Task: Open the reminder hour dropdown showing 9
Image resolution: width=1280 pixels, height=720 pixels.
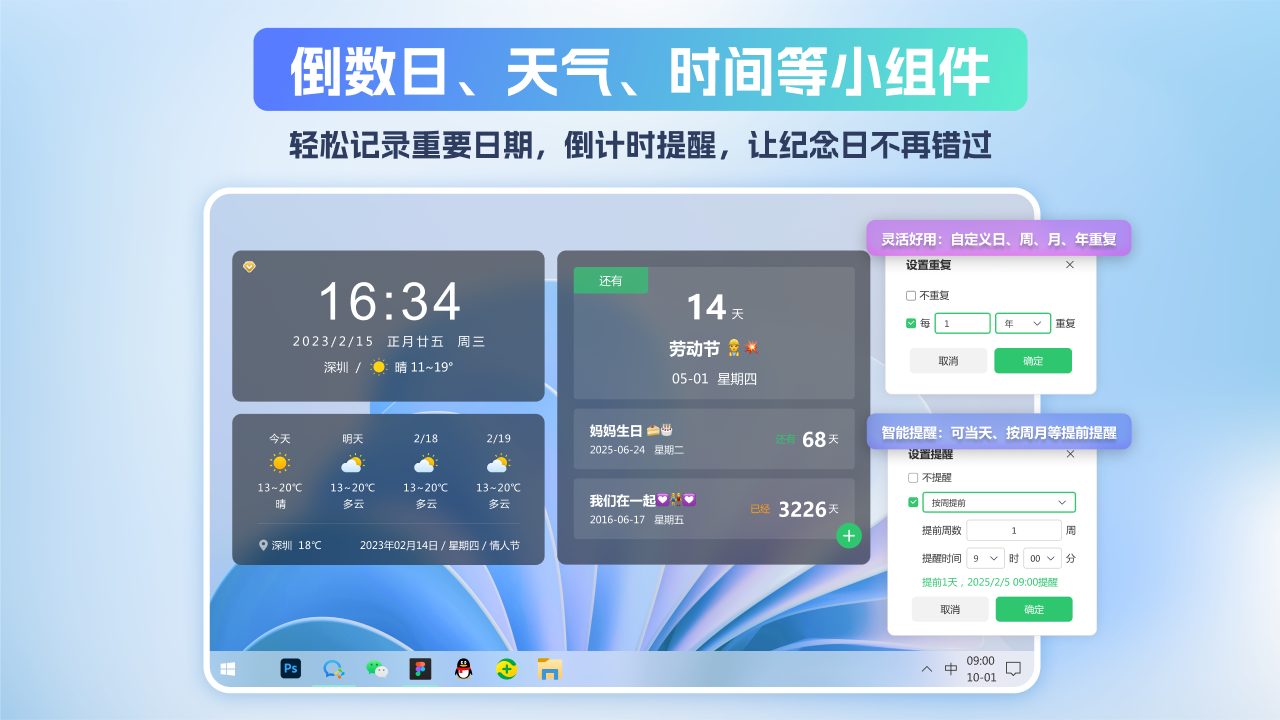Action: (985, 558)
